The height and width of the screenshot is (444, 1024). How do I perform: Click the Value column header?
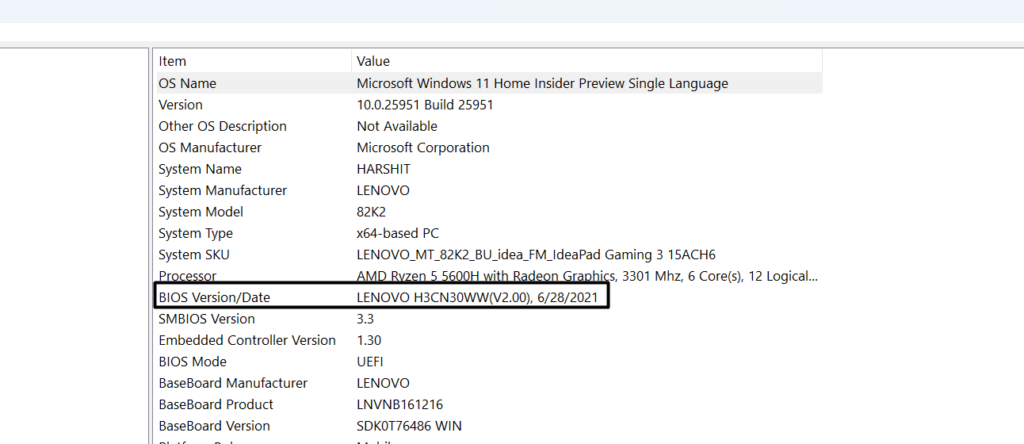(373, 62)
